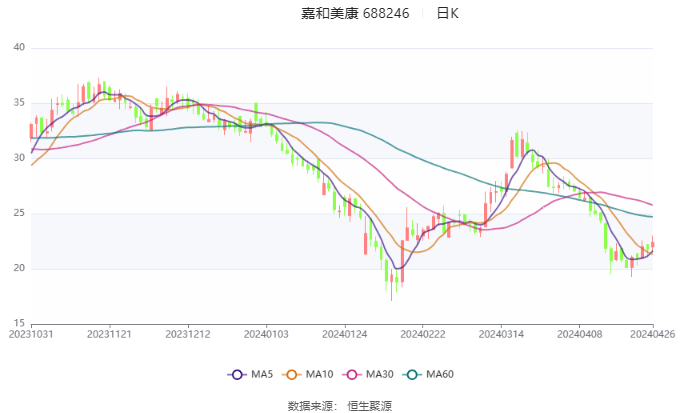Jump to the 20240103 date axis label
Screen dimensions: 680x413
tap(265, 333)
